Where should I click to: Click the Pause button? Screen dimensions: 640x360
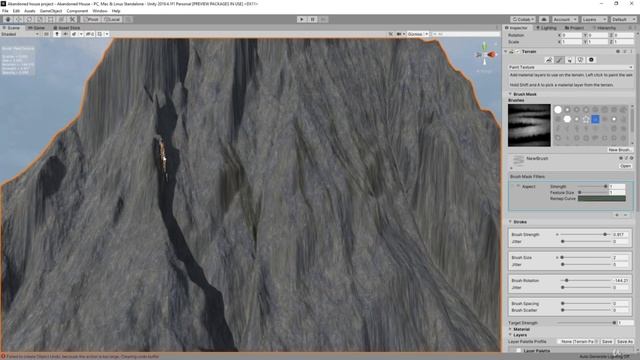313,19
